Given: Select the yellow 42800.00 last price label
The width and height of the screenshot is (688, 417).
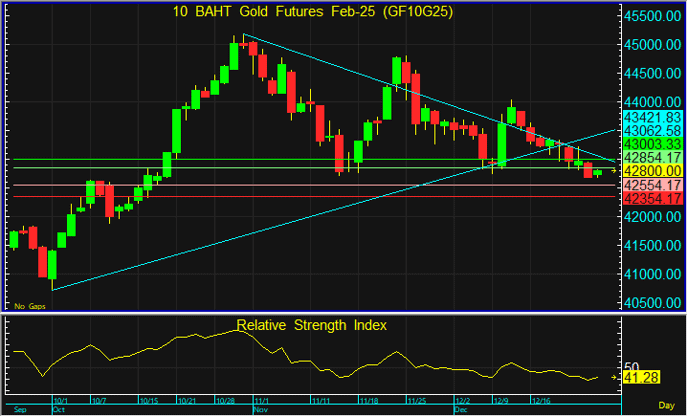Looking at the screenshot, I should tap(652, 171).
